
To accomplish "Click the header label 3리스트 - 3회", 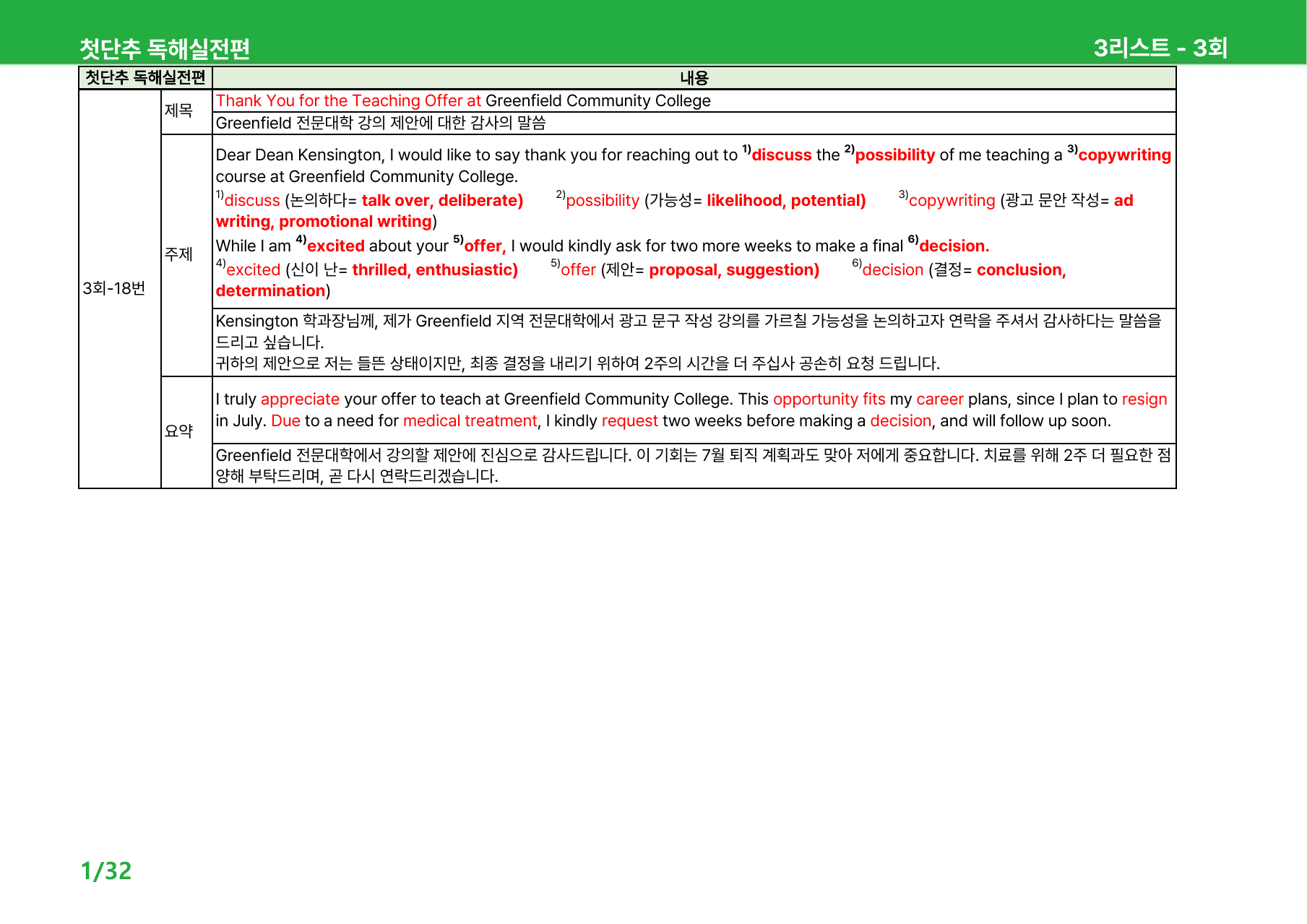I will 1160,48.
